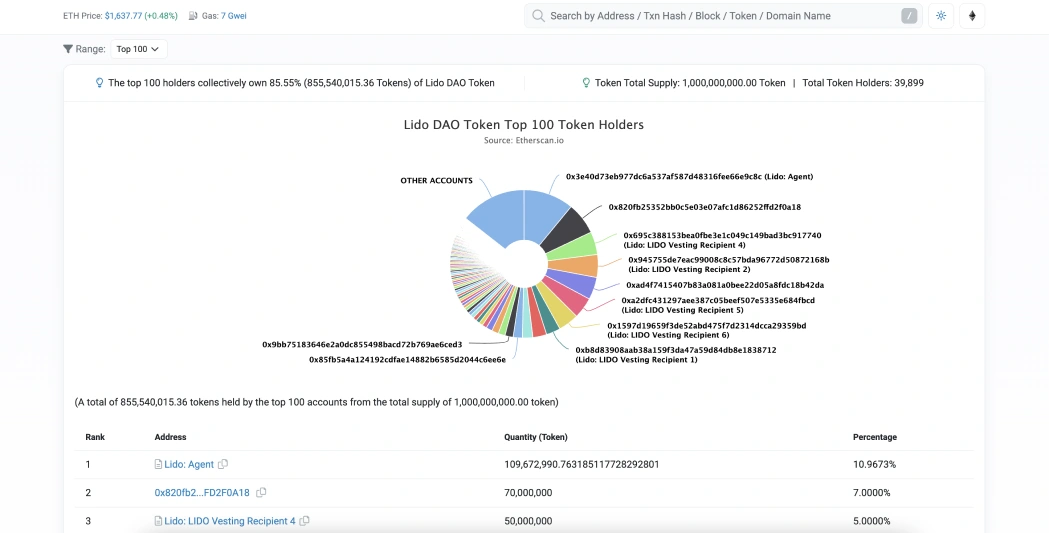Copy the 0x820fb2...FD2F0A18 address
The image size is (1049, 533).
pyautogui.click(x=261, y=493)
